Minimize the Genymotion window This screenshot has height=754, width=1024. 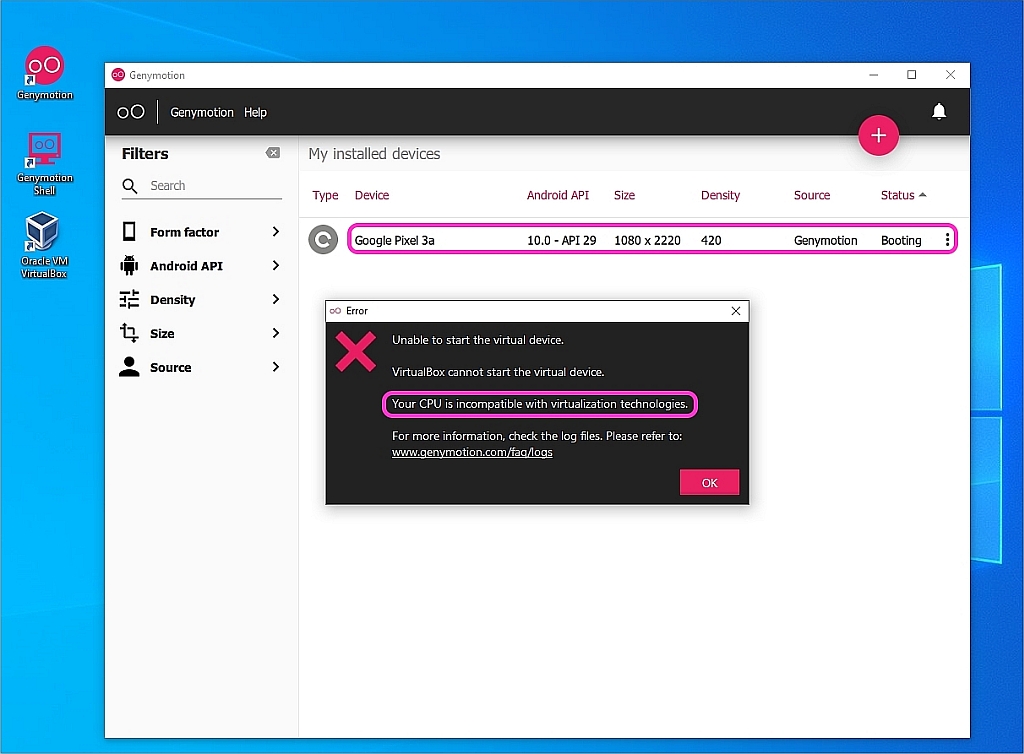874,75
